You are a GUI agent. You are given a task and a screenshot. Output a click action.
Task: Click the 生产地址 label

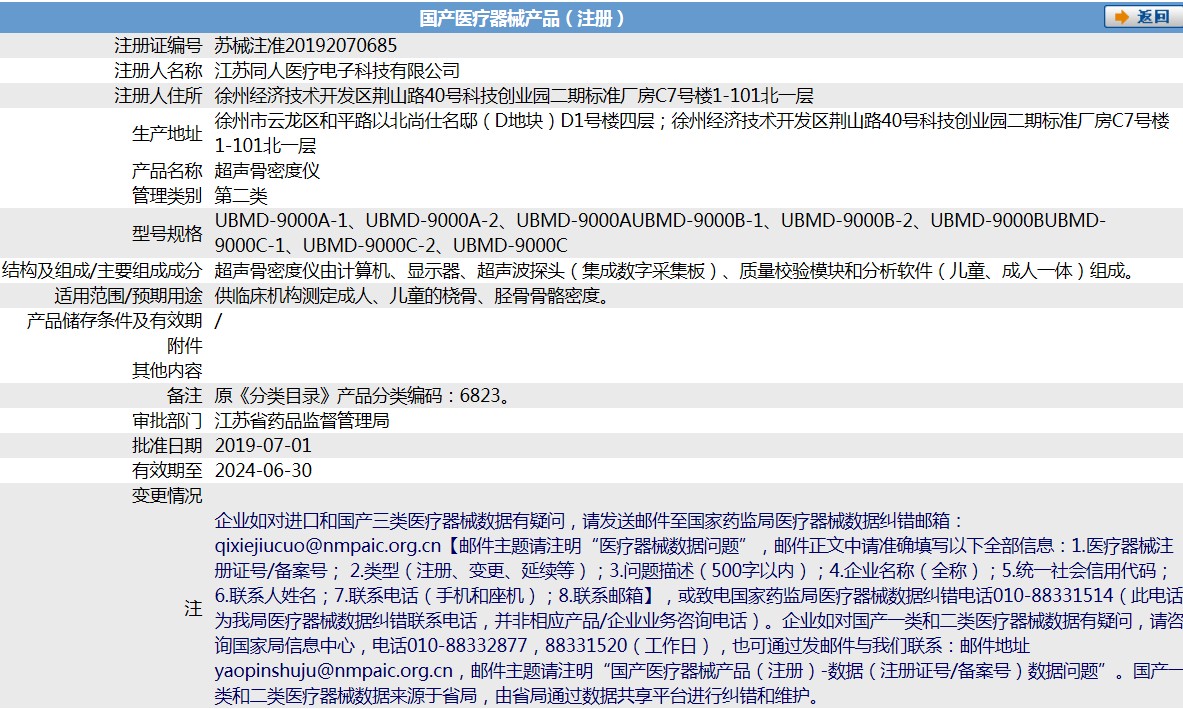[x=167, y=134]
